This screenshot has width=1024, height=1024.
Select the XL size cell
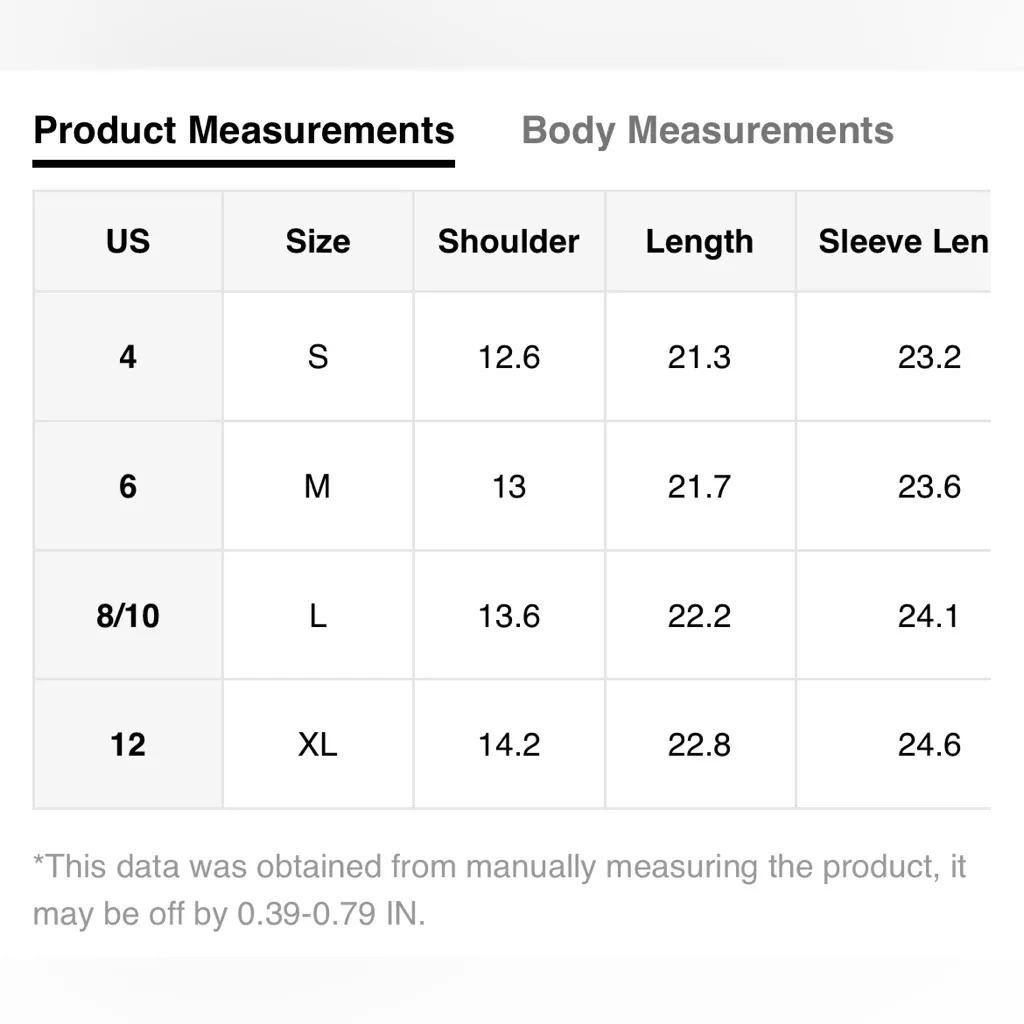coord(318,745)
